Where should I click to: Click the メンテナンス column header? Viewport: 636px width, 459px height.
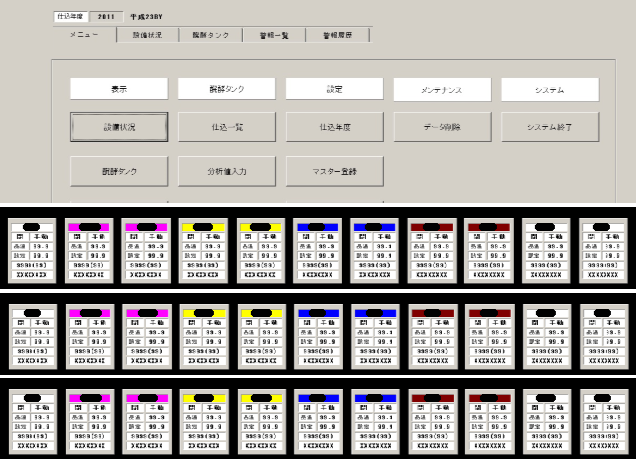click(443, 90)
